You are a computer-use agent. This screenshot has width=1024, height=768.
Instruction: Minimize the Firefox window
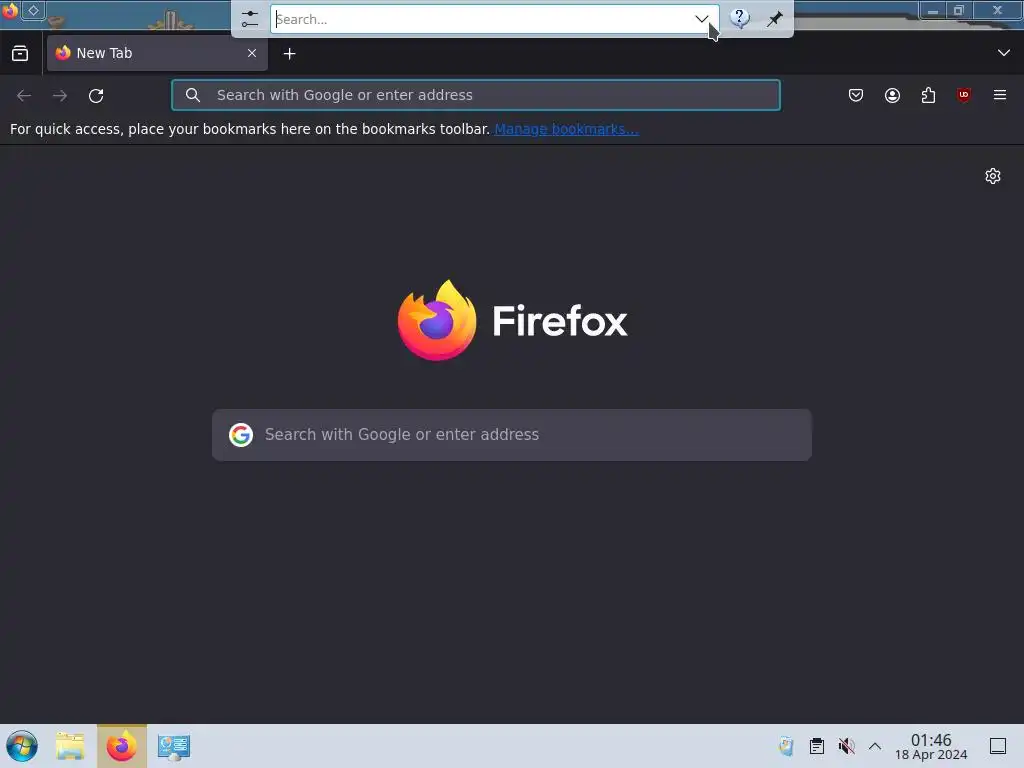point(933,10)
